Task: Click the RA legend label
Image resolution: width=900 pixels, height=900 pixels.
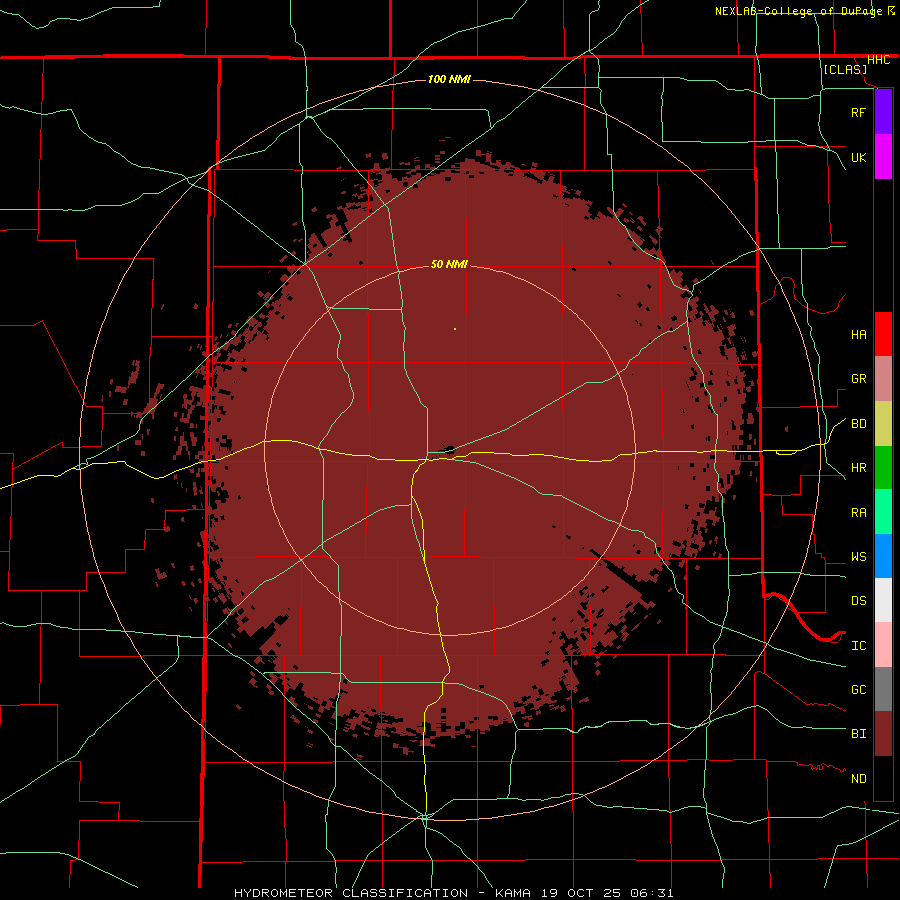Action: (858, 513)
